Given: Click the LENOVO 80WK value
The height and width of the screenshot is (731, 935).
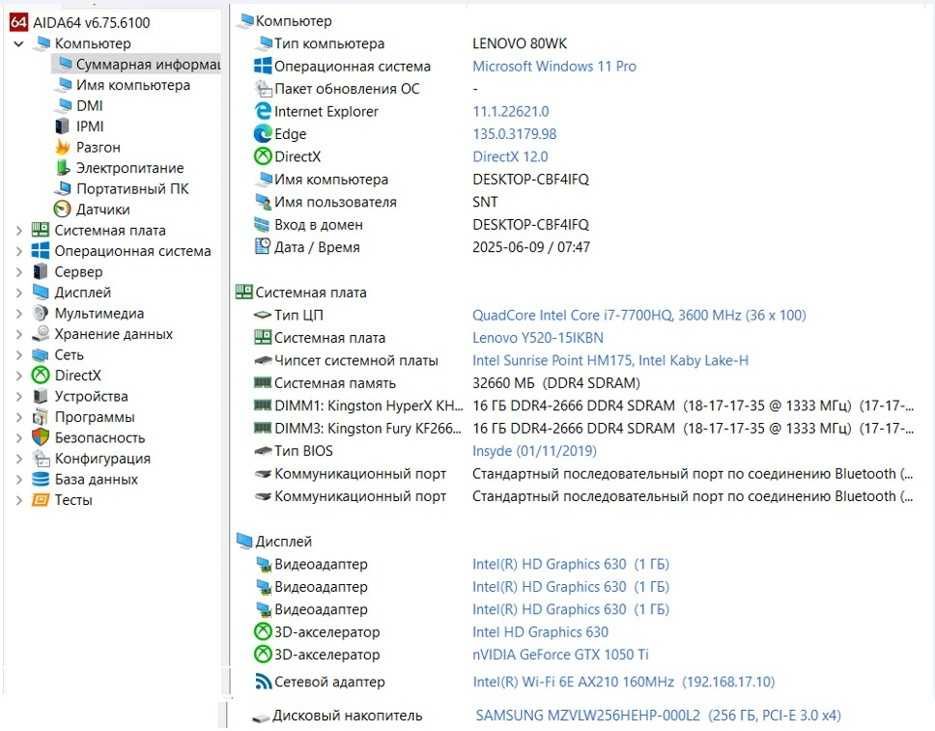Looking at the screenshot, I should coord(519,44).
